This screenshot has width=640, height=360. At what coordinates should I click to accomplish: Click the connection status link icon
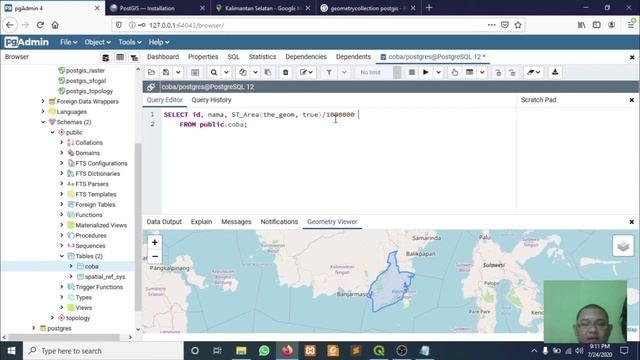click(151, 87)
